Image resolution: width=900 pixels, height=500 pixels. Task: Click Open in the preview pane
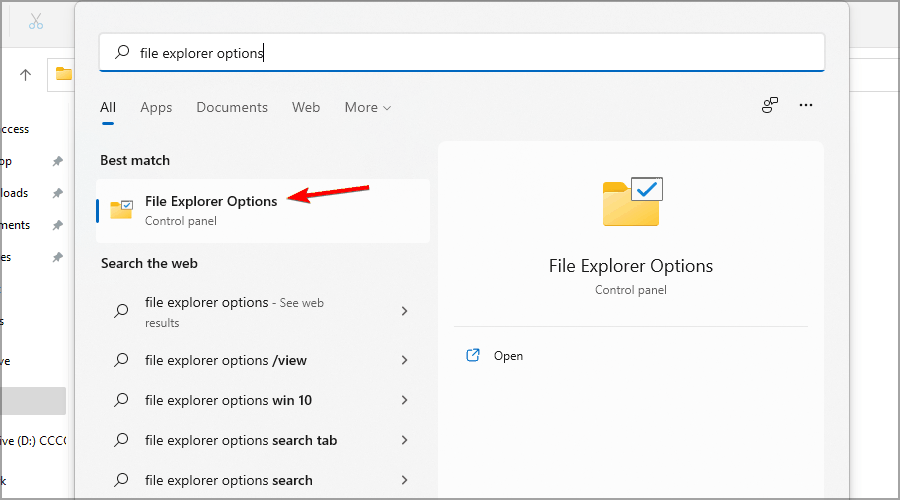(508, 356)
